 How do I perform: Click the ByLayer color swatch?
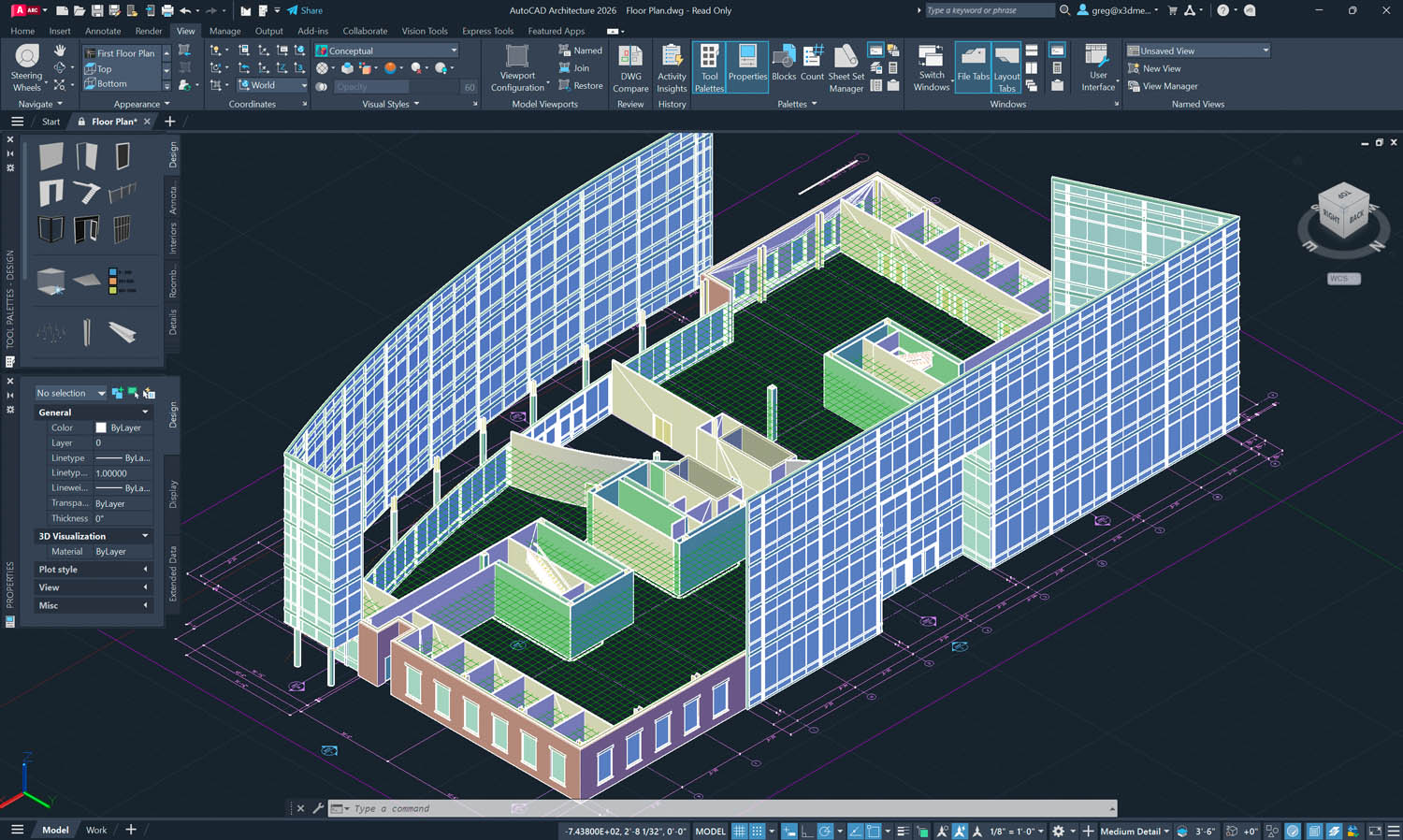pos(101,427)
